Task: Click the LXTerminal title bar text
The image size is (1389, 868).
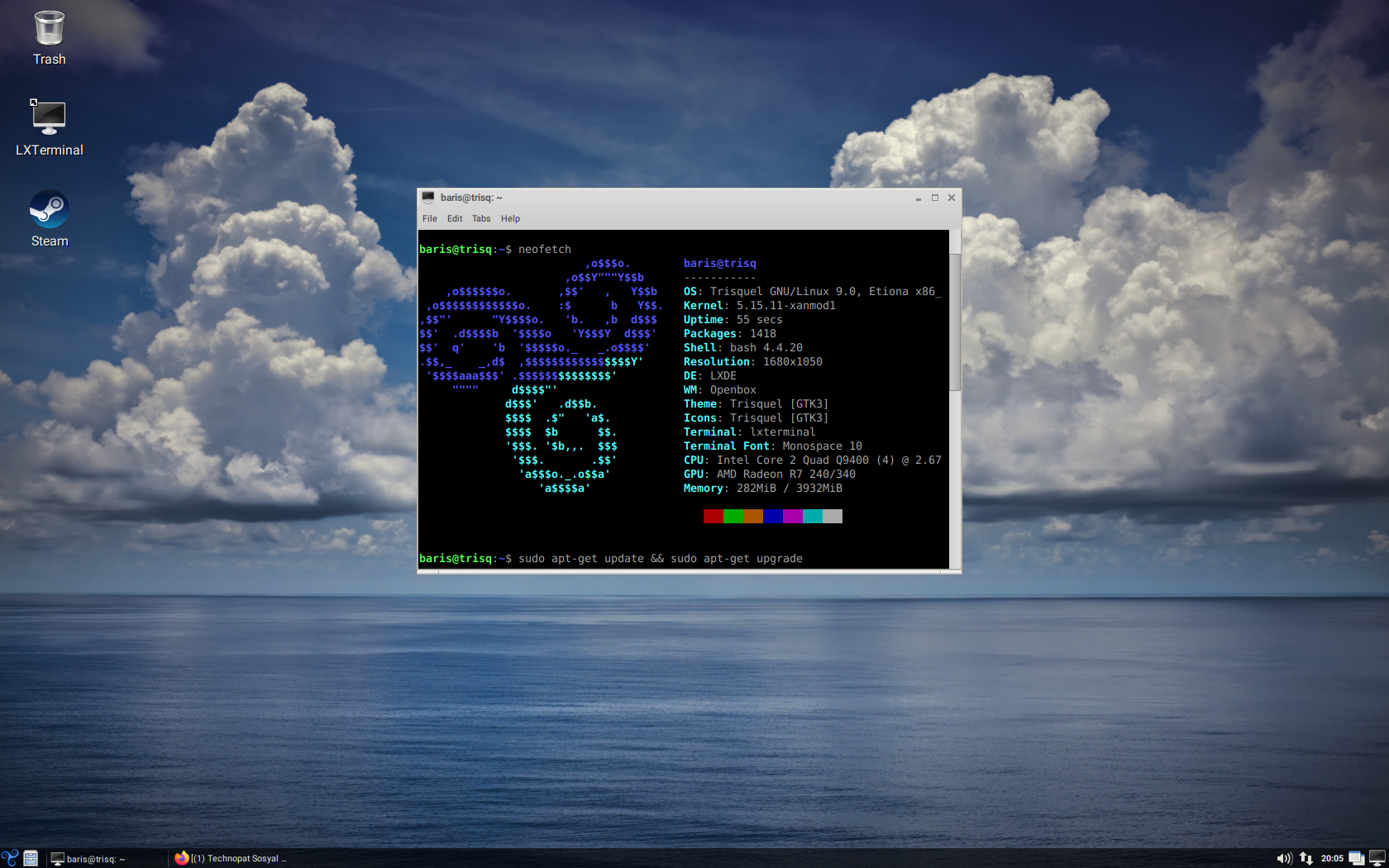Action: 471,198
